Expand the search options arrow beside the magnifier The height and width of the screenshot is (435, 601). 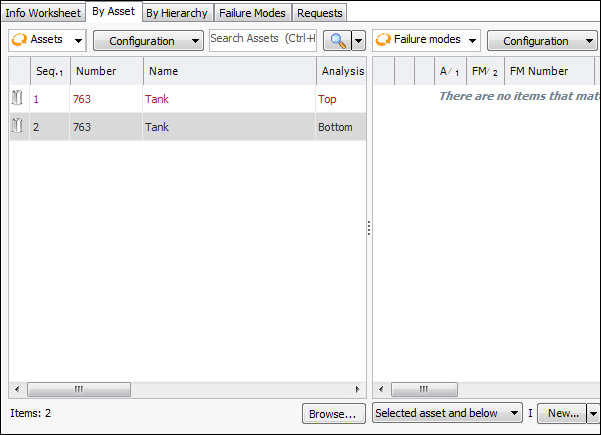pyautogui.click(x=358, y=41)
